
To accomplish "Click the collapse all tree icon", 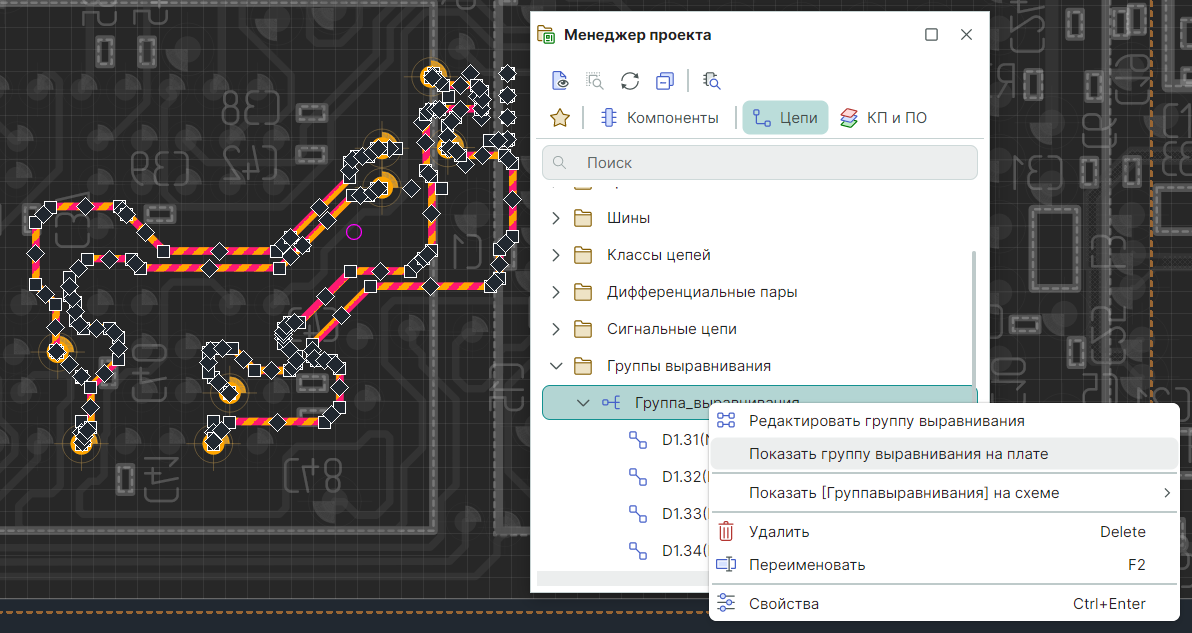I will pyautogui.click(x=665, y=81).
